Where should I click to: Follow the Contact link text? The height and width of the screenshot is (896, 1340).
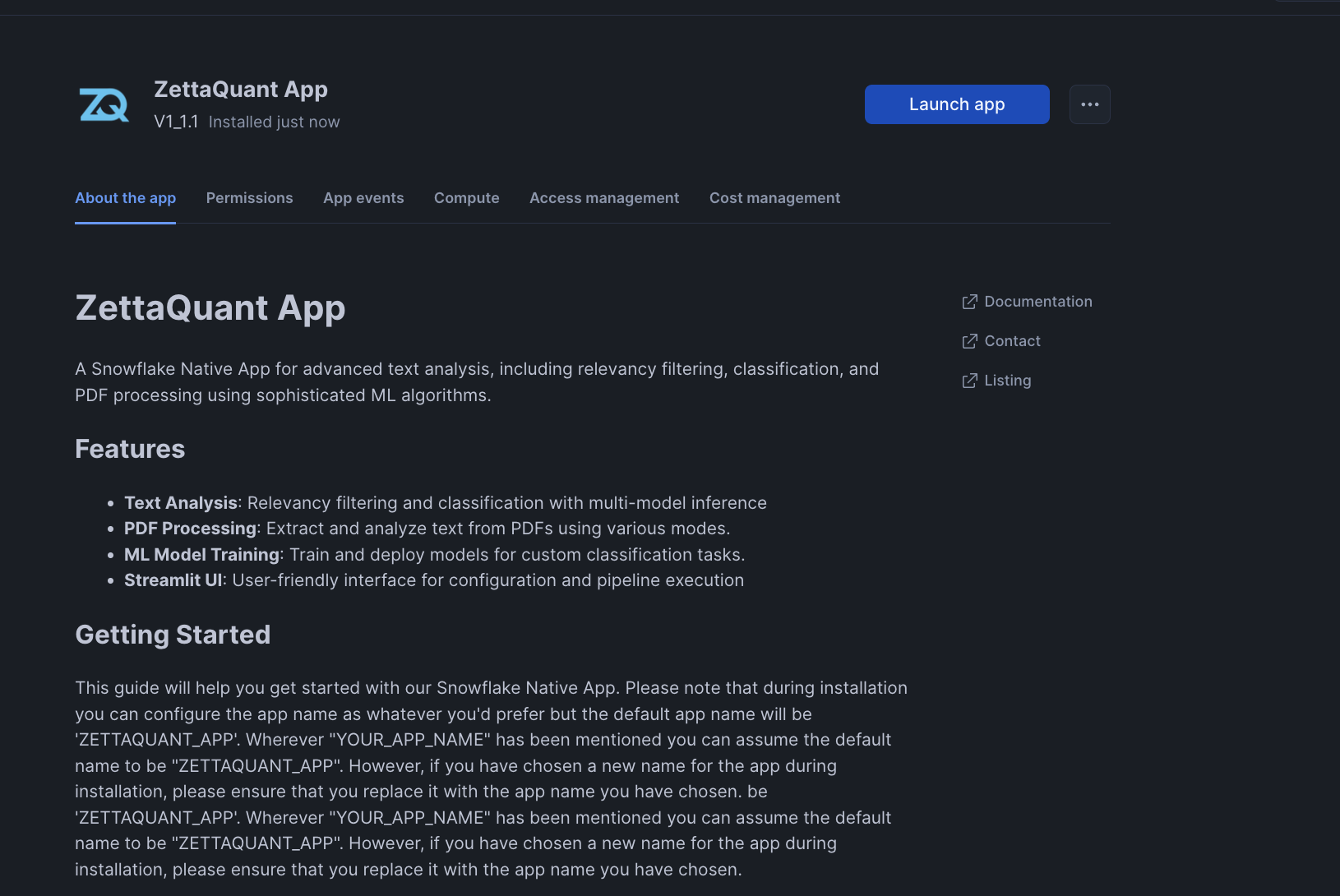(1012, 341)
